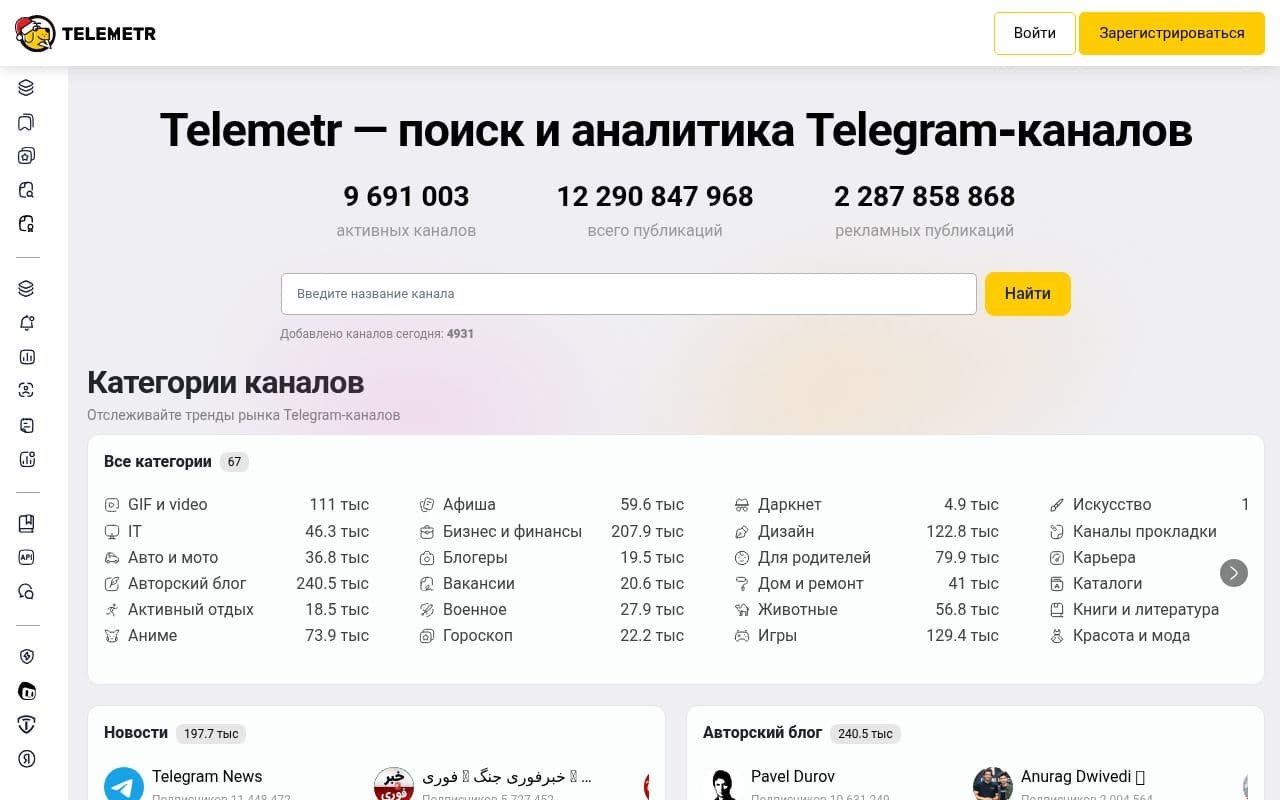Open the IT category from the list
1280x800 pixels.
pyautogui.click(x=135, y=531)
